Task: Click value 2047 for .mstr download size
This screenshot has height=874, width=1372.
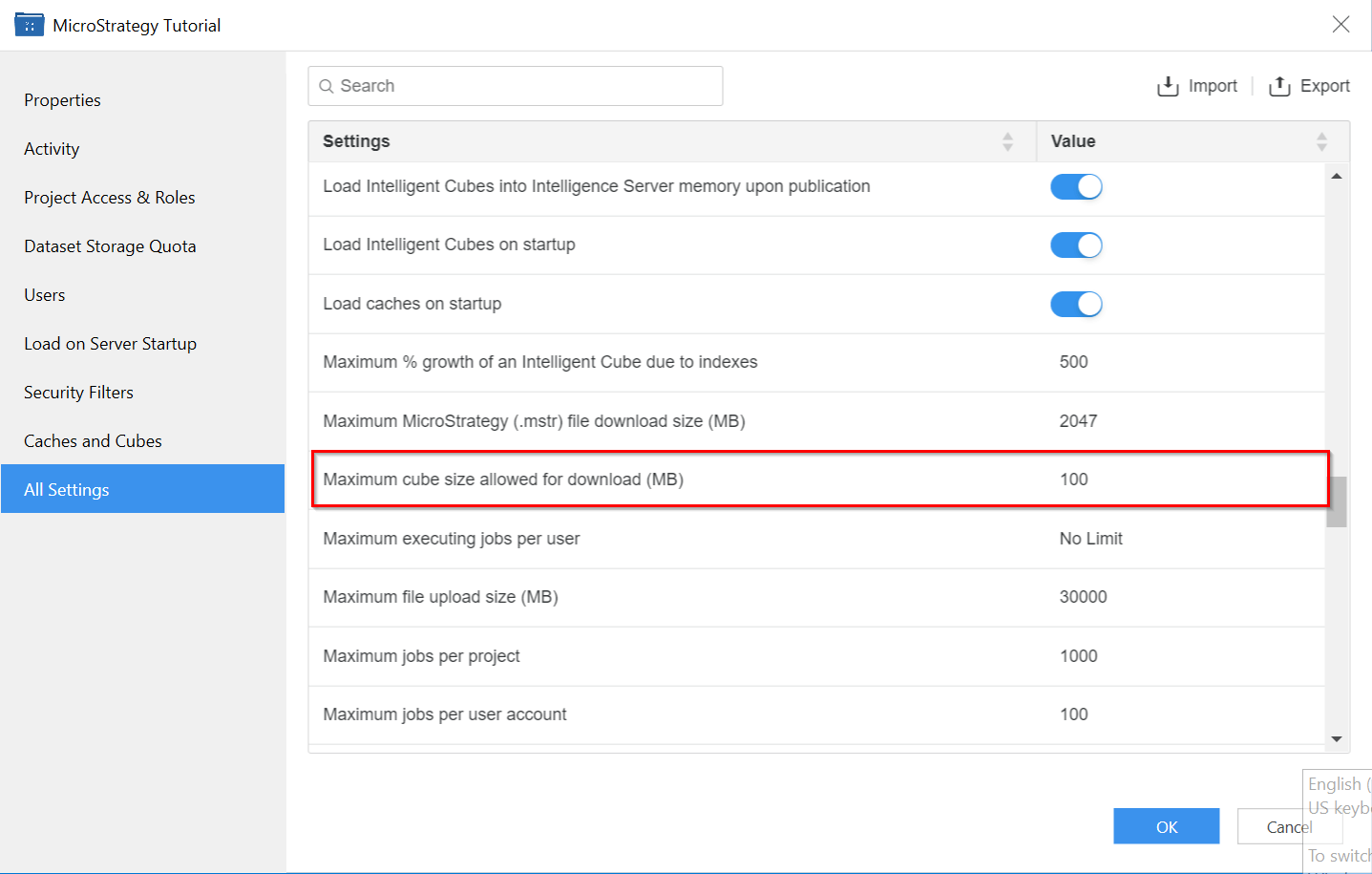Action: pos(1078,421)
